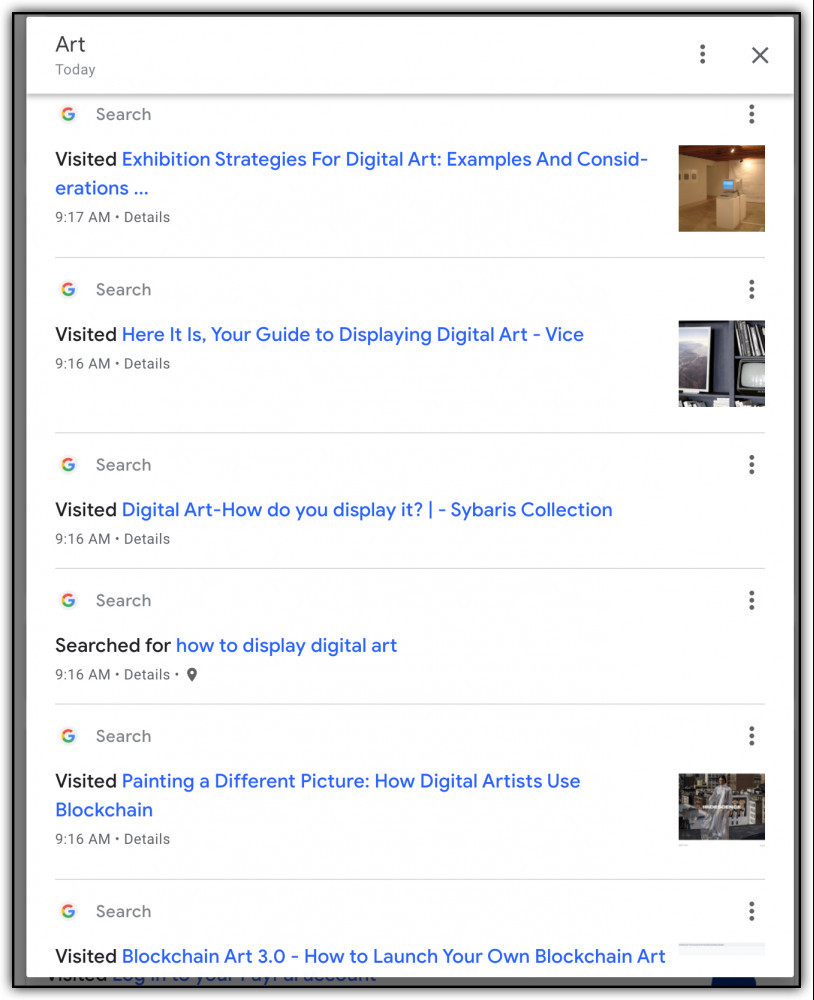The width and height of the screenshot is (814, 1000).
Task: View Details for Exhibition Strategies at 9:17 AM
Action: [147, 217]
